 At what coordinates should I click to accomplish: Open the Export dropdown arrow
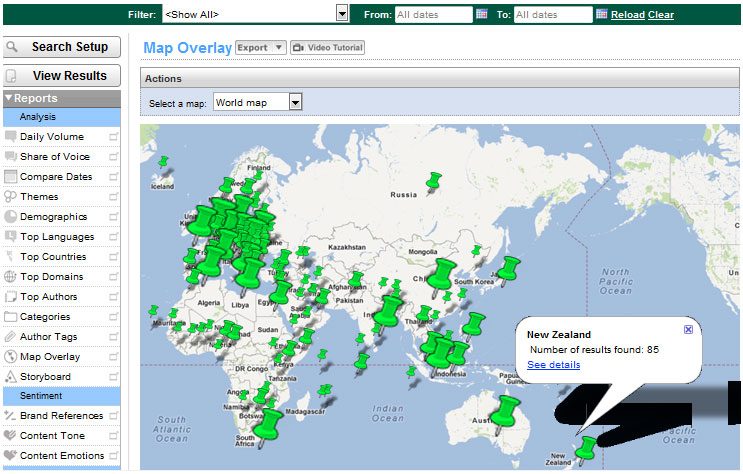click(x=279, y=47)
